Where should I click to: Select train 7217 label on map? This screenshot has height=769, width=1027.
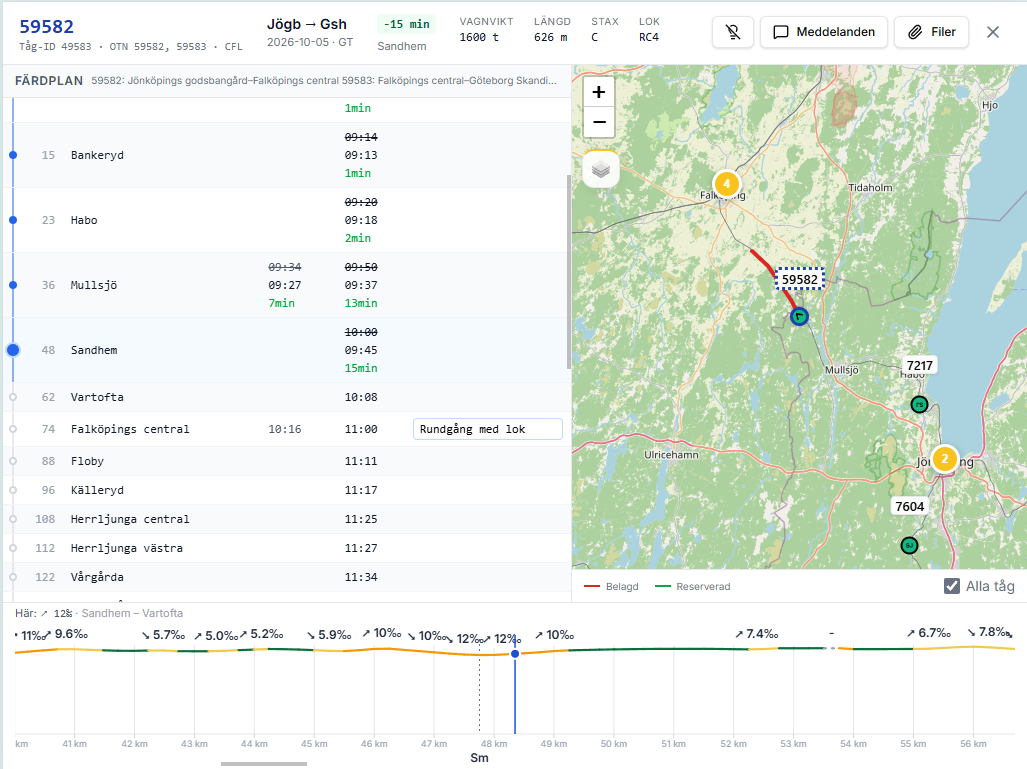click(x=920, y=366)
